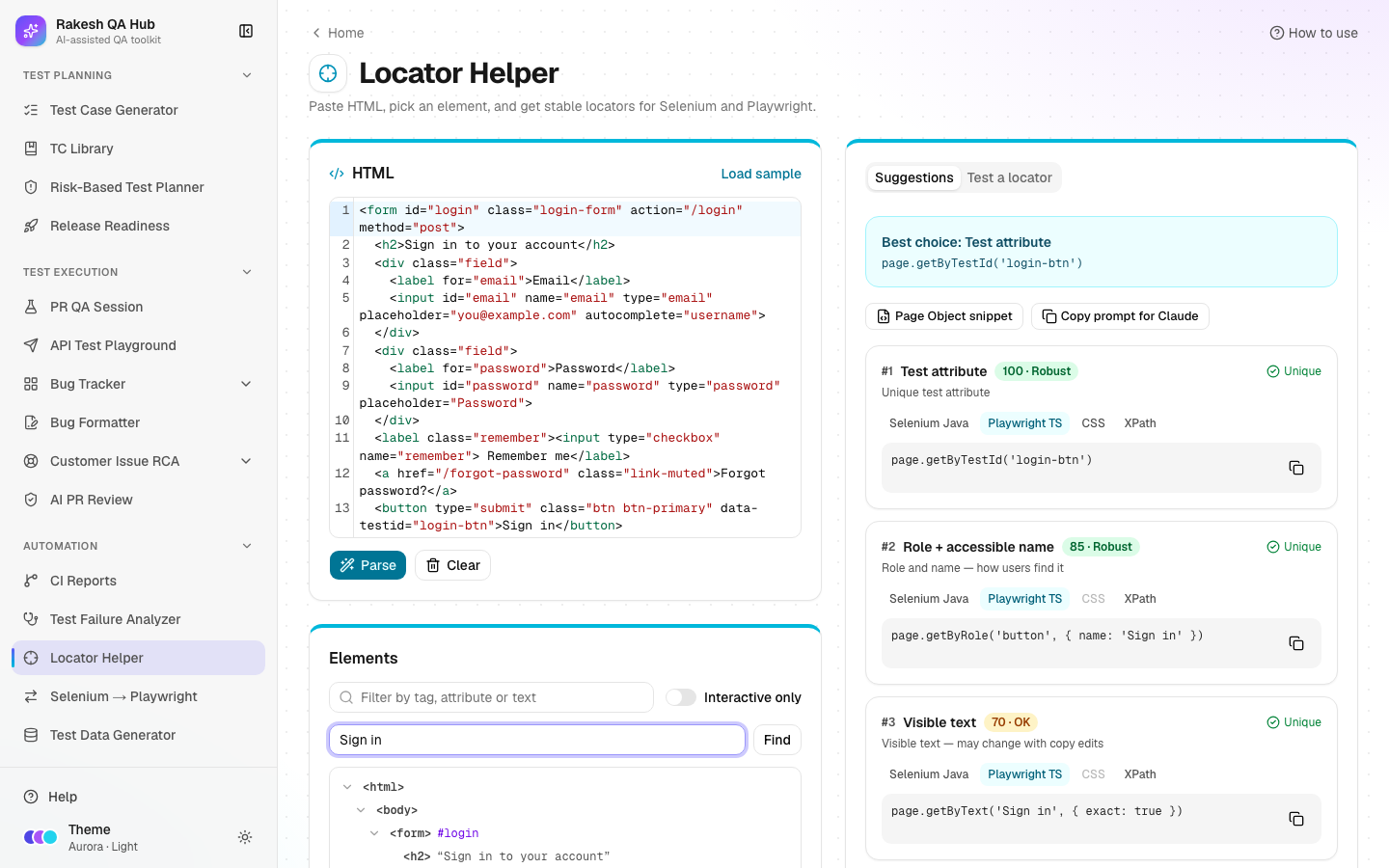This screenshot has height=868, width=1389.
Task: Select Playwright TS for Visible text
Action: [x=1024, y=774]
